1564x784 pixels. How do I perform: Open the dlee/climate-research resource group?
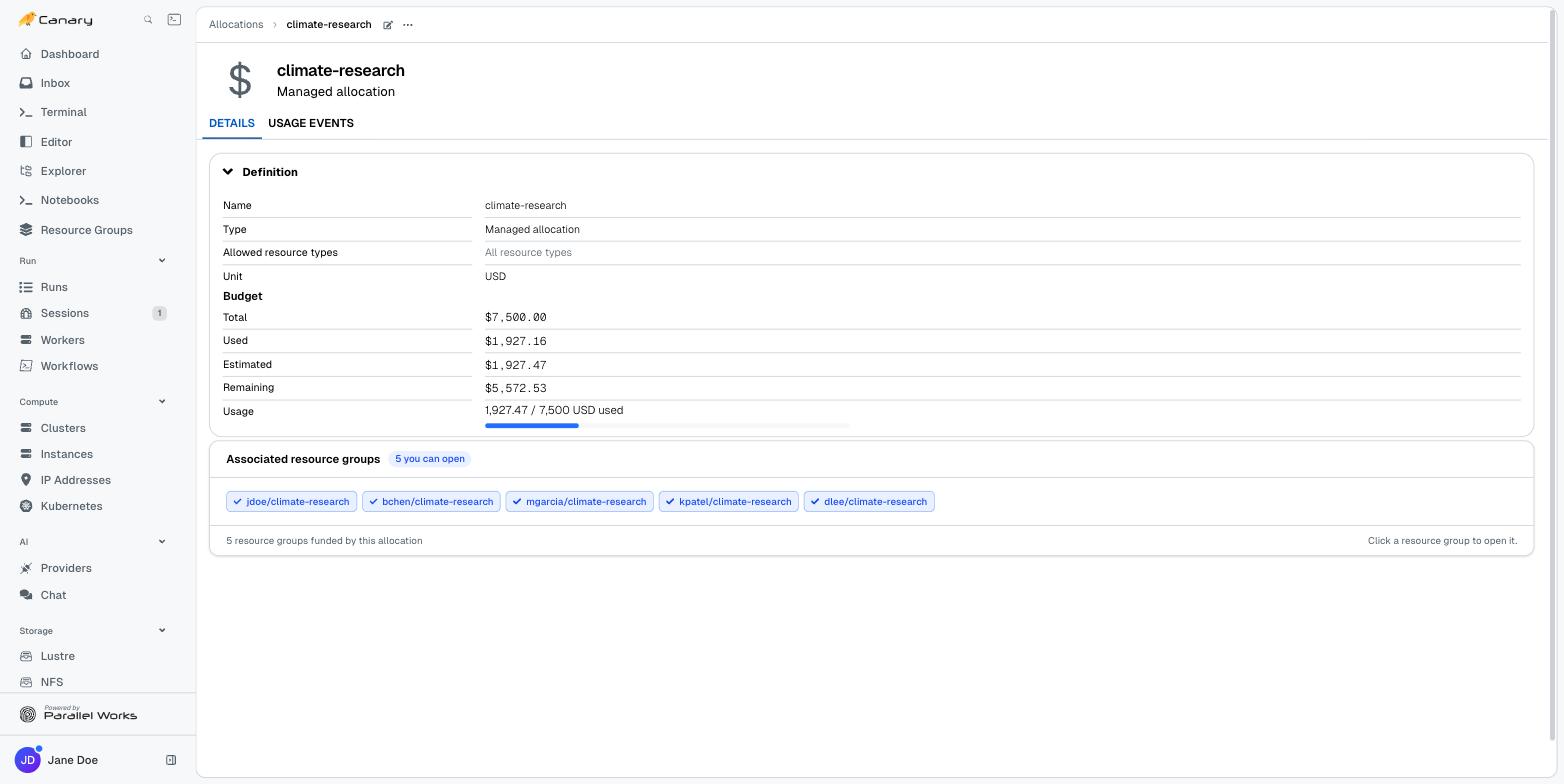[x=869, y=502]
